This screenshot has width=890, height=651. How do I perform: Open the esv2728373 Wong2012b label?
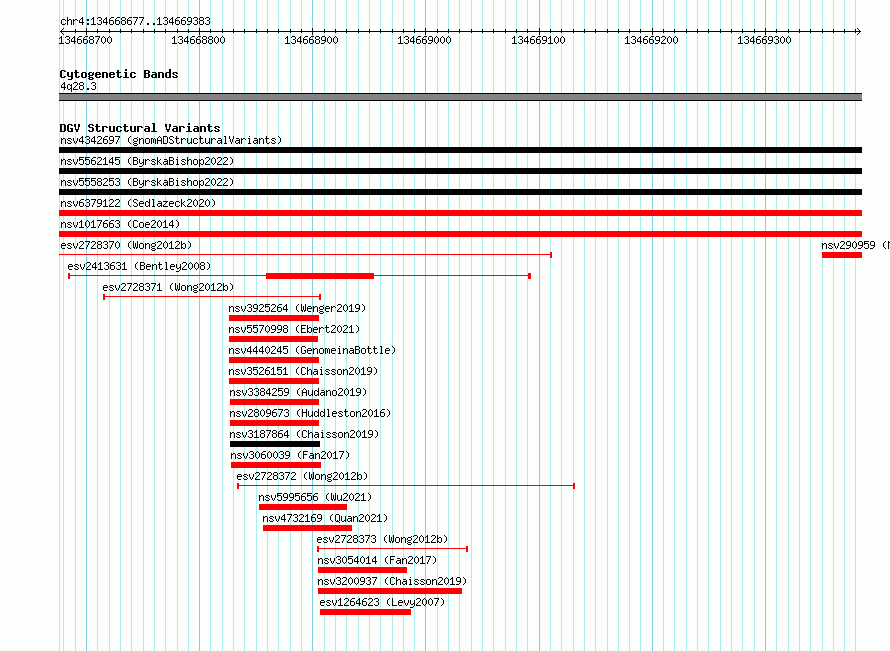382,539
